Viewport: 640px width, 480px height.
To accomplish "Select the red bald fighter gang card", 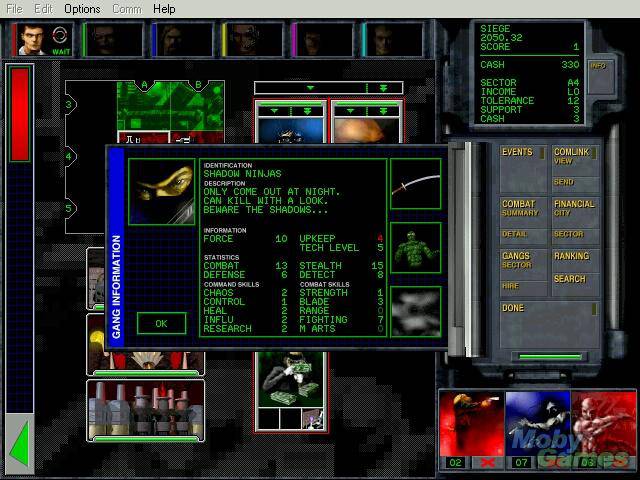I will pos(603,424).
